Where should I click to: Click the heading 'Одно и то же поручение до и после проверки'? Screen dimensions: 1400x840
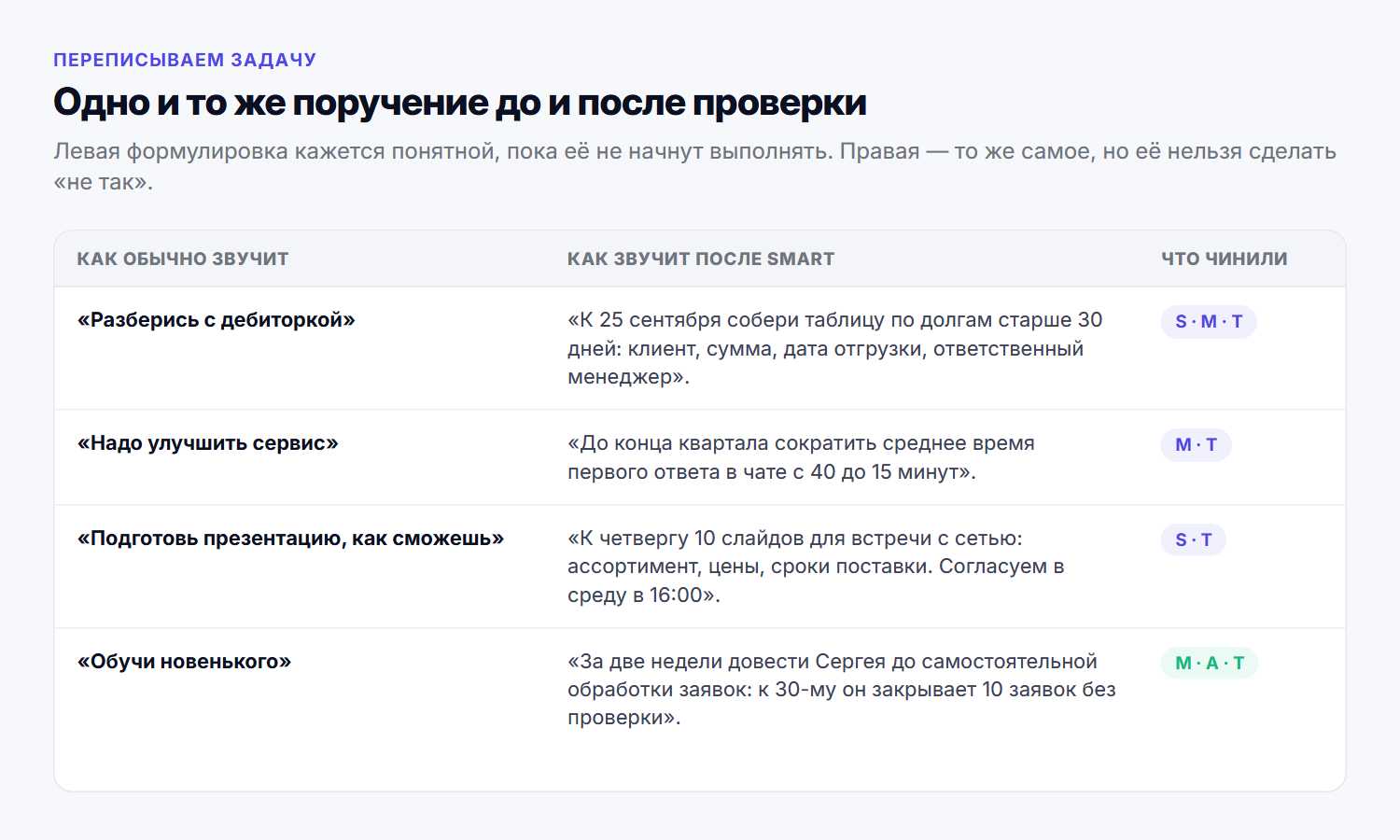[460, 103]
